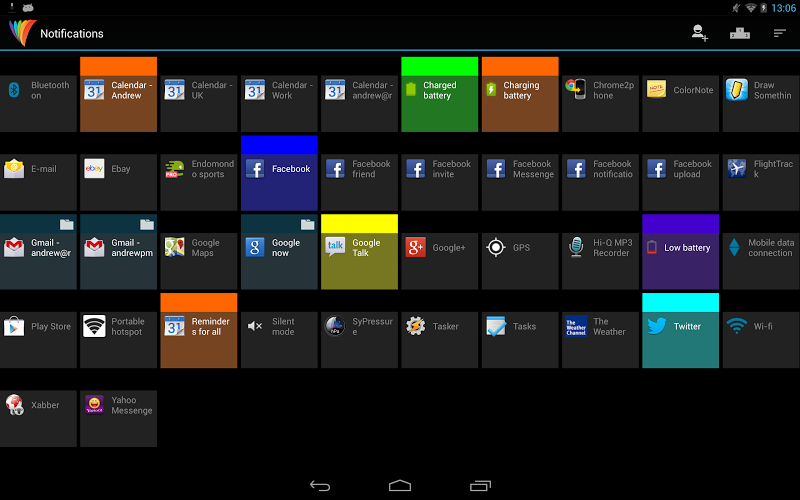Select the Low battery tile
Viewport: 800px width, 500px height.
pos(681,252)
